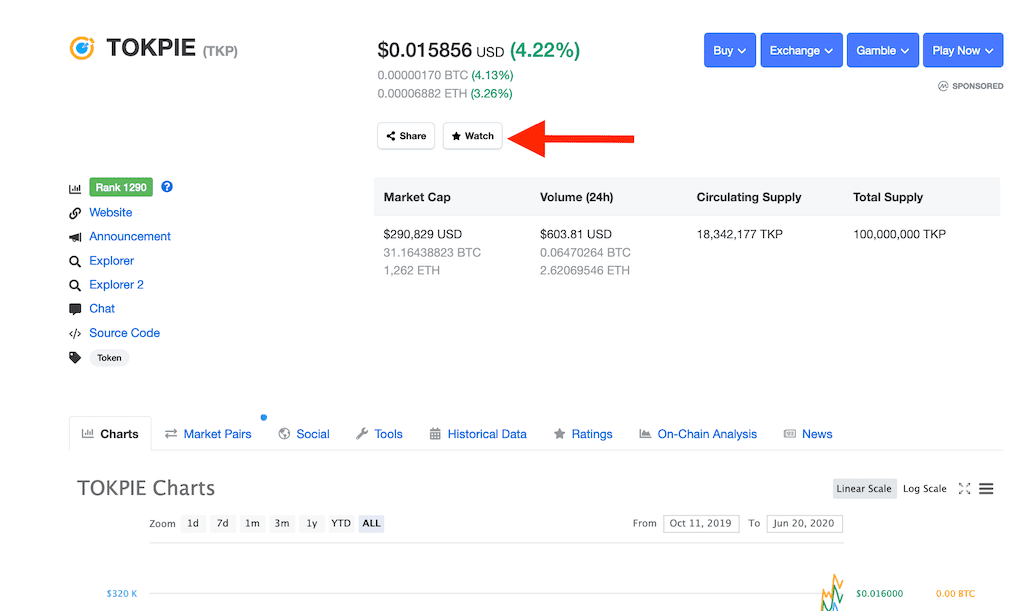Click the link chain icon next to Website

click(75, 213)
